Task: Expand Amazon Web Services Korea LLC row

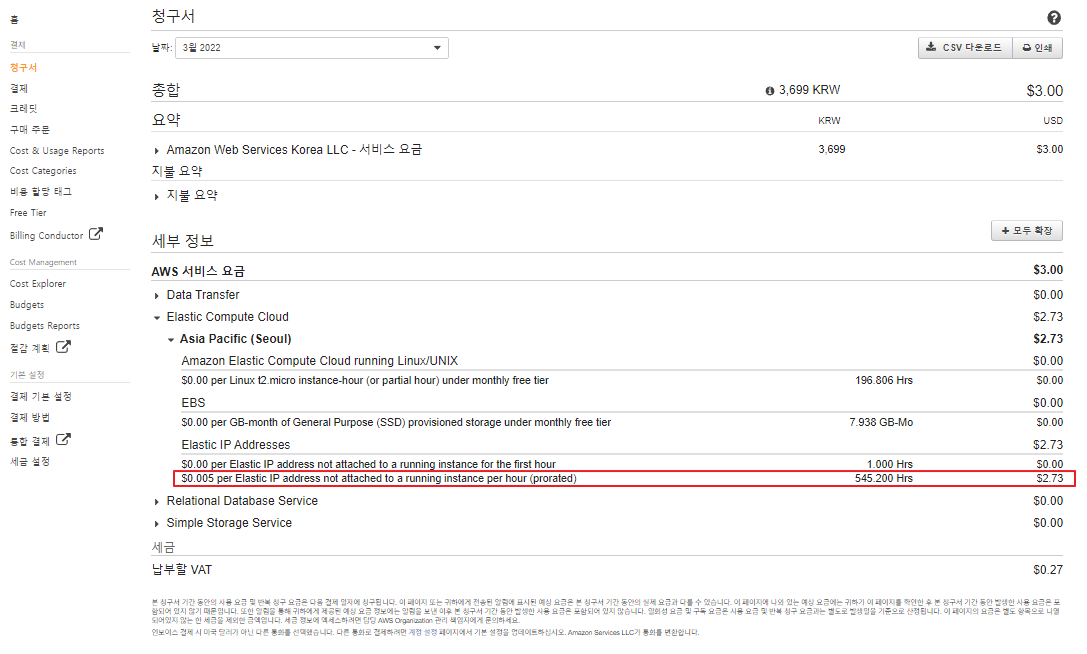Action: pyautogui.click(x=157, y=150)
